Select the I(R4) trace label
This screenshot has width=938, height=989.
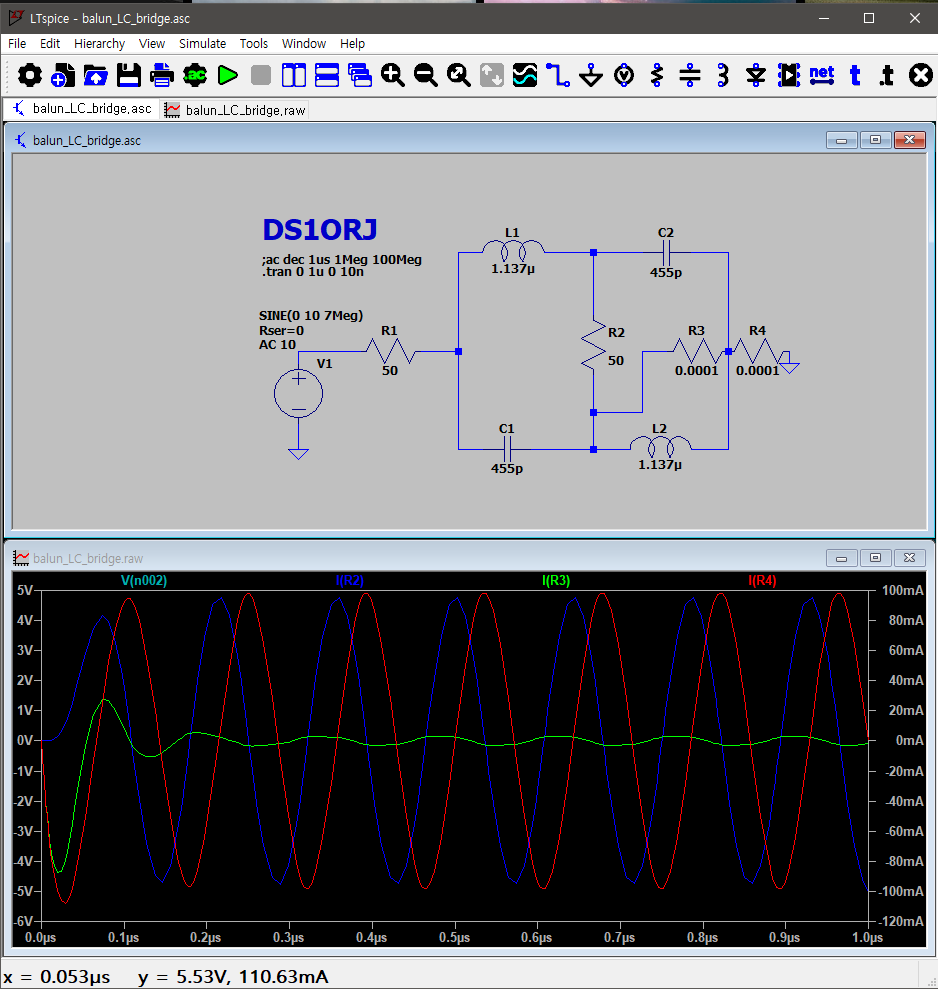point(762,580)
